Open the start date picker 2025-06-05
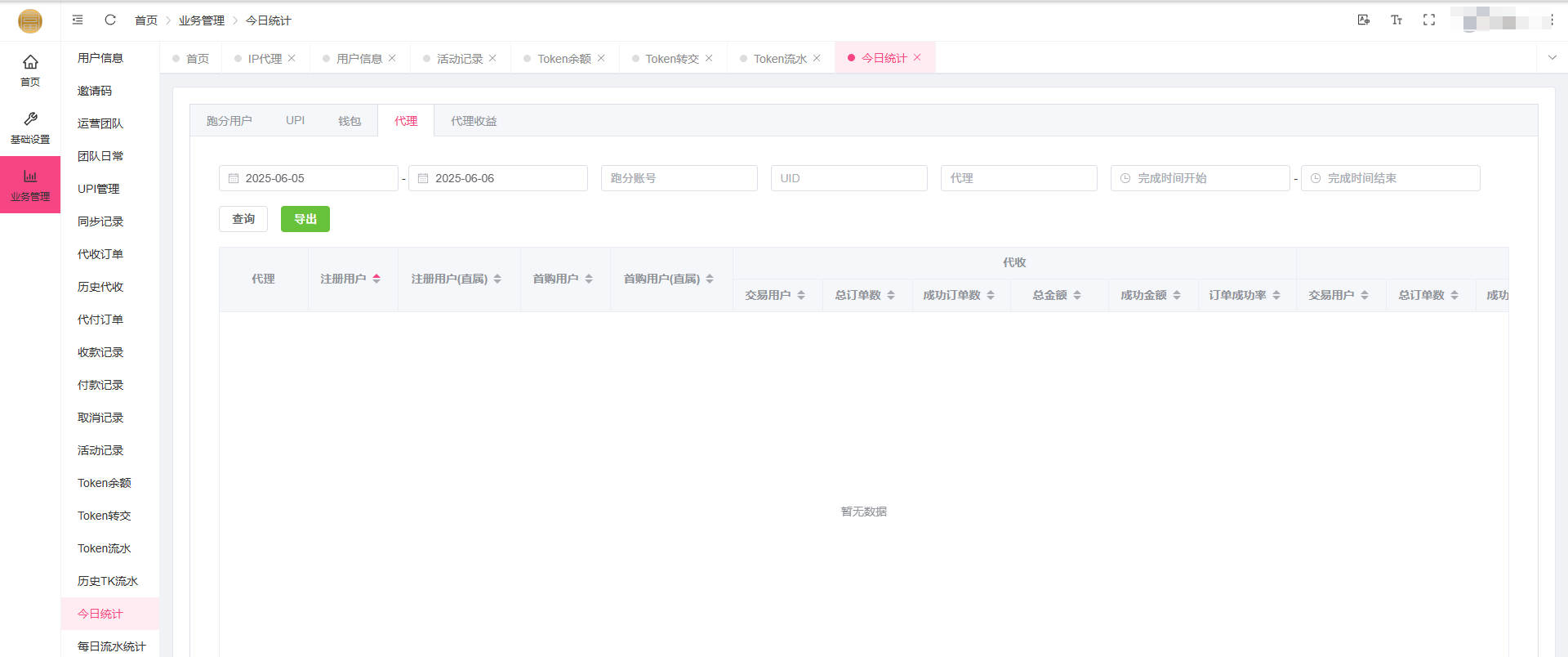 309,178
